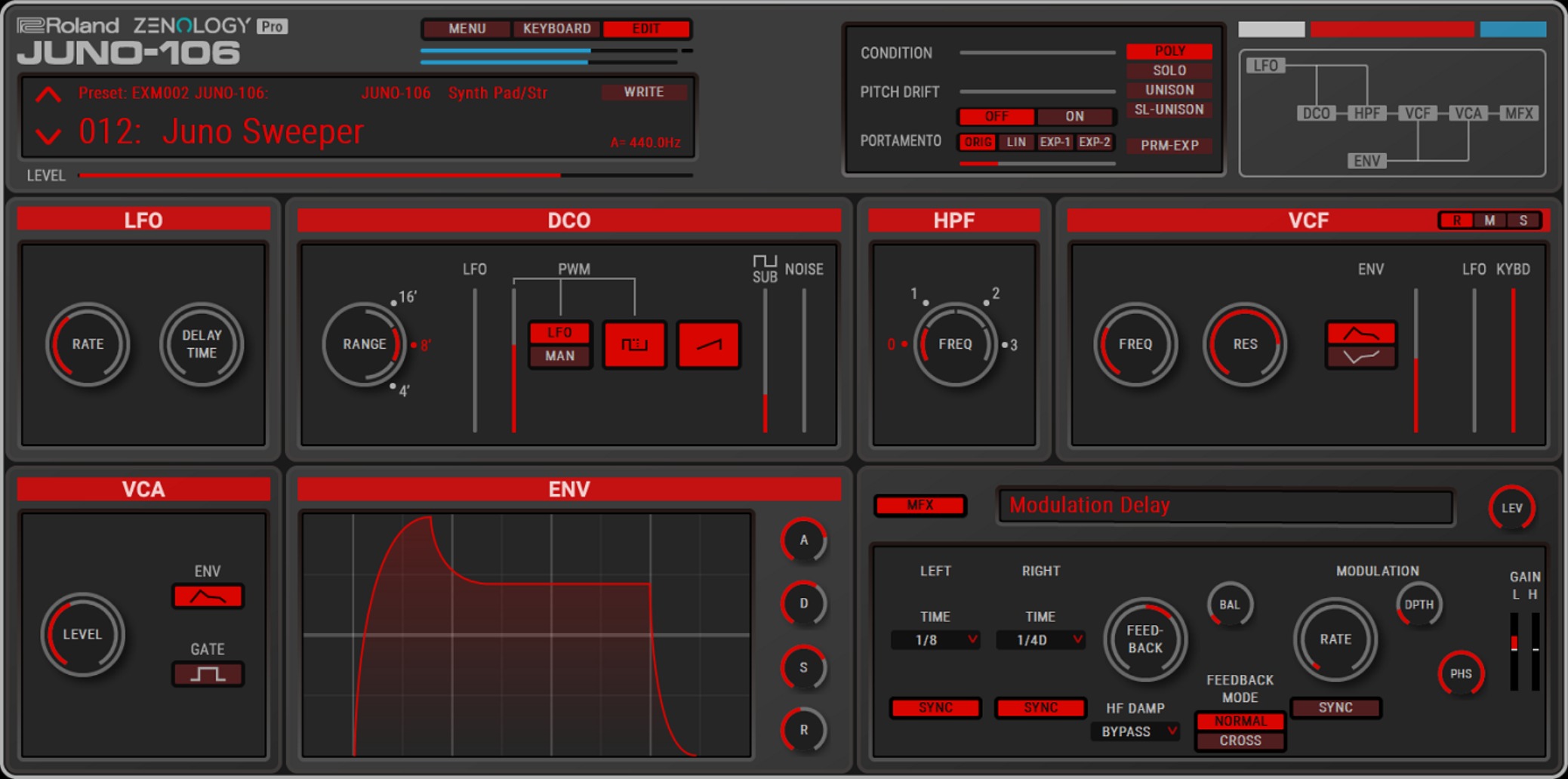The height and width of the screenshot is (779, 1568).
Task: Select SL-UNISON voice mode
Action: [x=1169, y=109]
